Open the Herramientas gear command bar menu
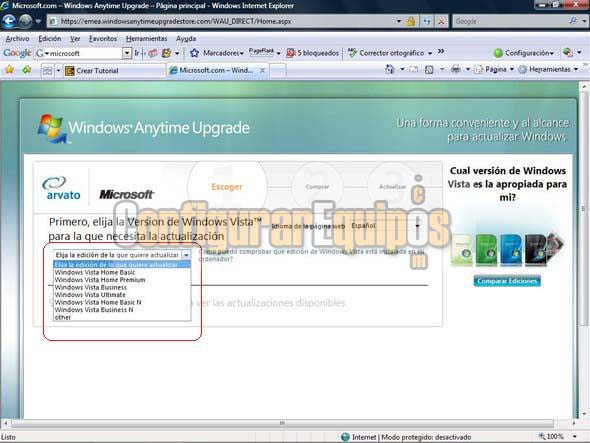Image resolution: width=590 pixels, height=443 pixels. [x=548, y=69]
